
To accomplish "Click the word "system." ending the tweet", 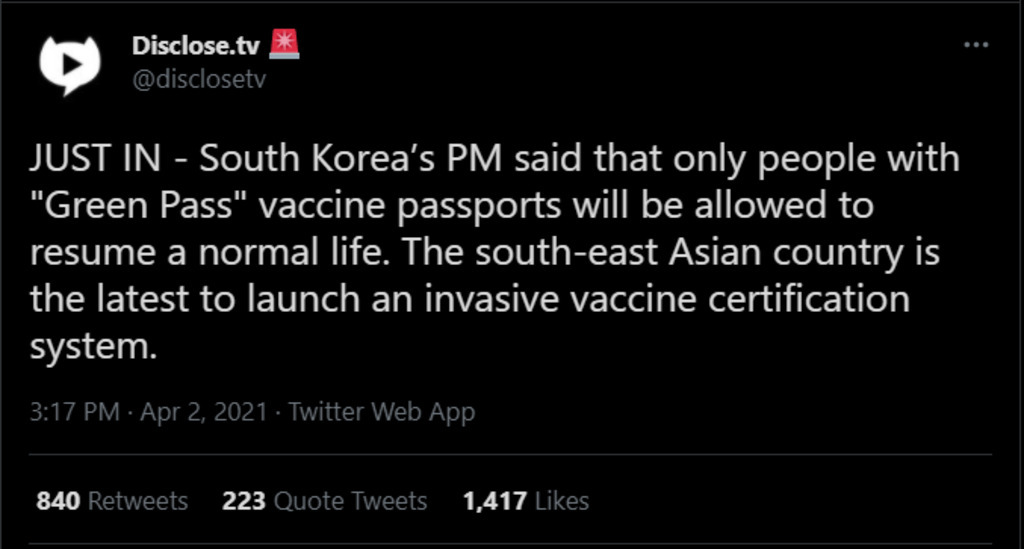I will click(x=94, y=346).
